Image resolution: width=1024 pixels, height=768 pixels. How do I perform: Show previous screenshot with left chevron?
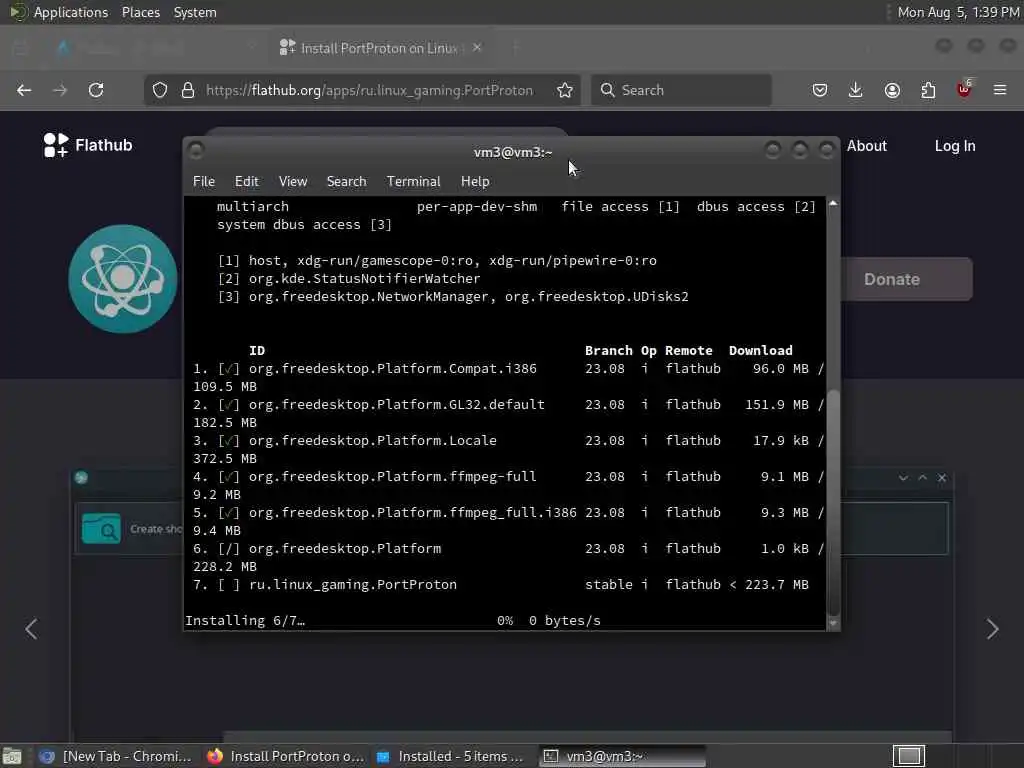click(31, 629)
